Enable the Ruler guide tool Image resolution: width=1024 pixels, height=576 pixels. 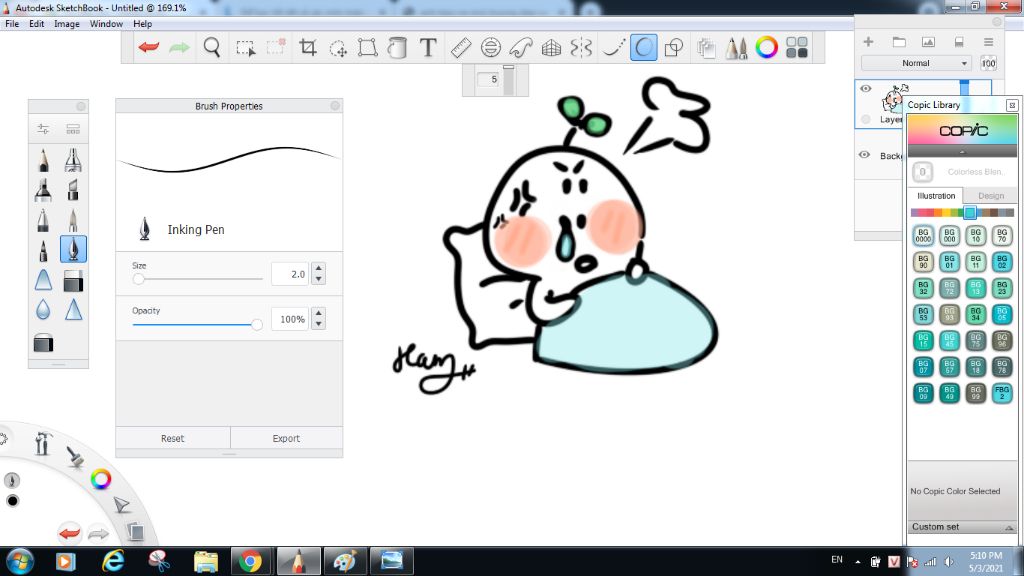pos(461,47)
